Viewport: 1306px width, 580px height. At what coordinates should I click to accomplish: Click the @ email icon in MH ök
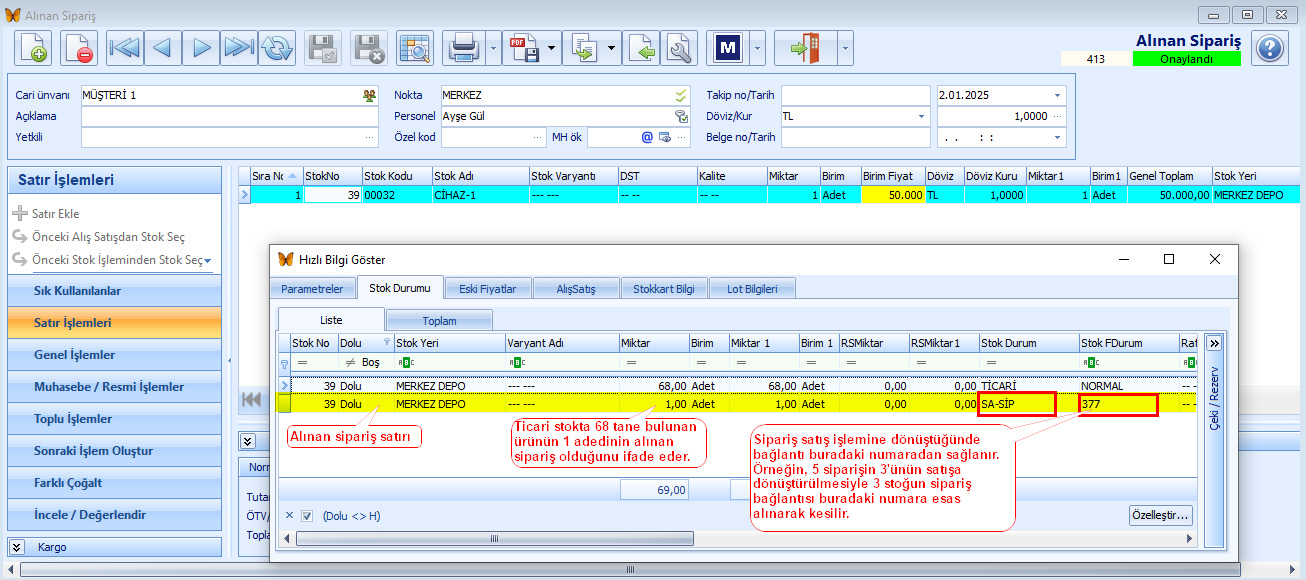tap(647, 137)
